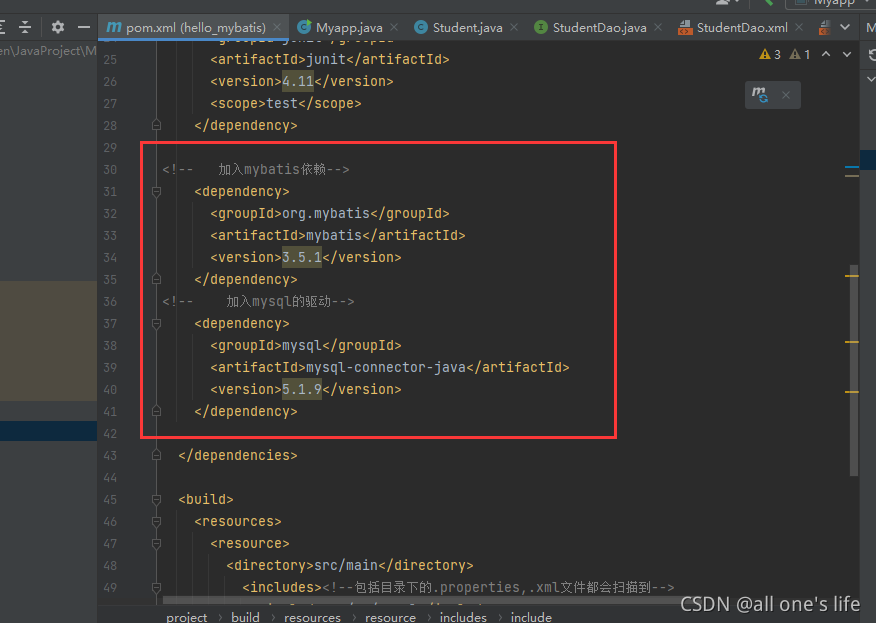The image size is (876, 623).
Task: Click groupId org.mybatis text
Action: point(326,213)
